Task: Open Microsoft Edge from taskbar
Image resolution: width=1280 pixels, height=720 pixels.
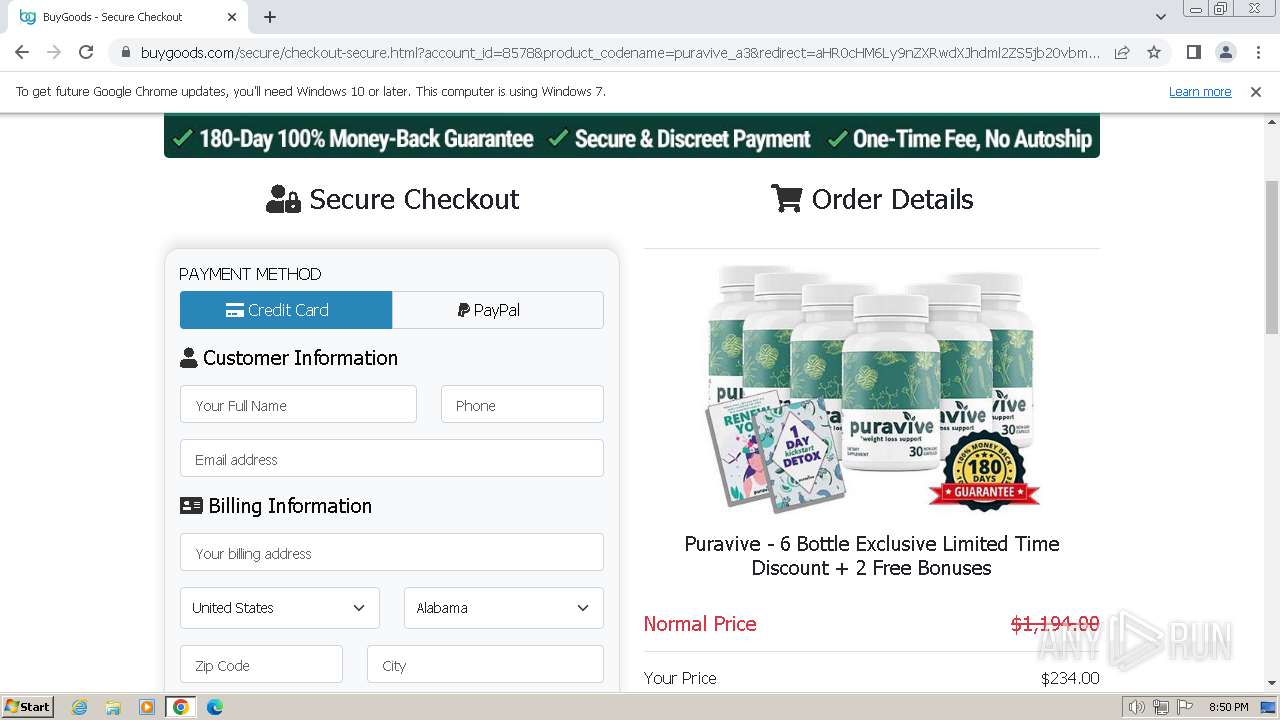Action: point(215,707)
